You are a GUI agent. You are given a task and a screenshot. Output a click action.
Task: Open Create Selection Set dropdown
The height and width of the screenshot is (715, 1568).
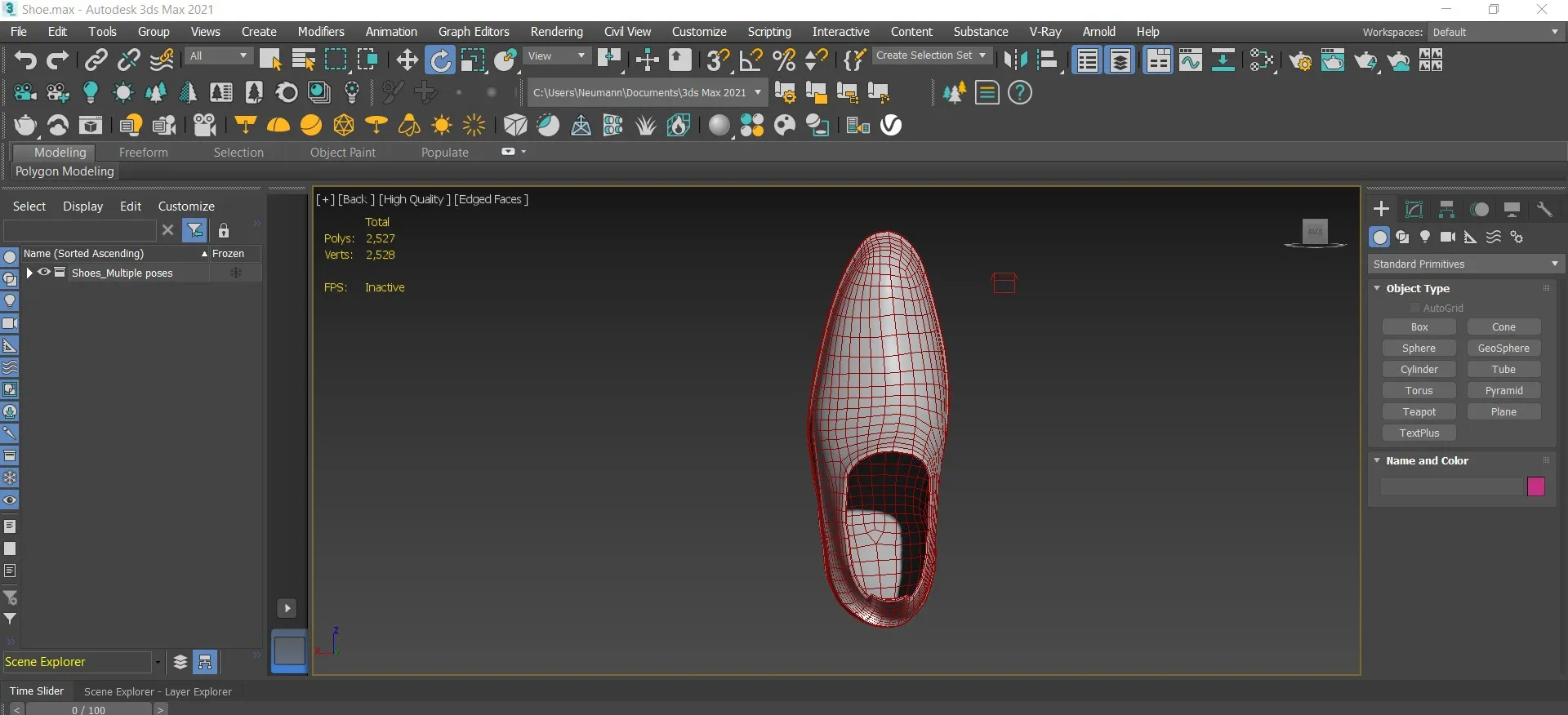click(932, 56)
